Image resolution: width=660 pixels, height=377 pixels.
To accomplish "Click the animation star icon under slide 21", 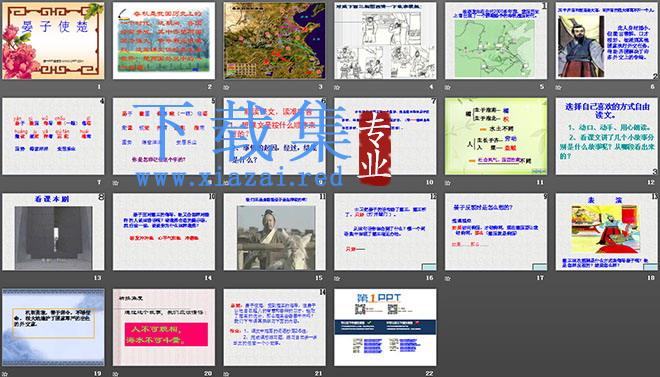I will click(226, 374).
